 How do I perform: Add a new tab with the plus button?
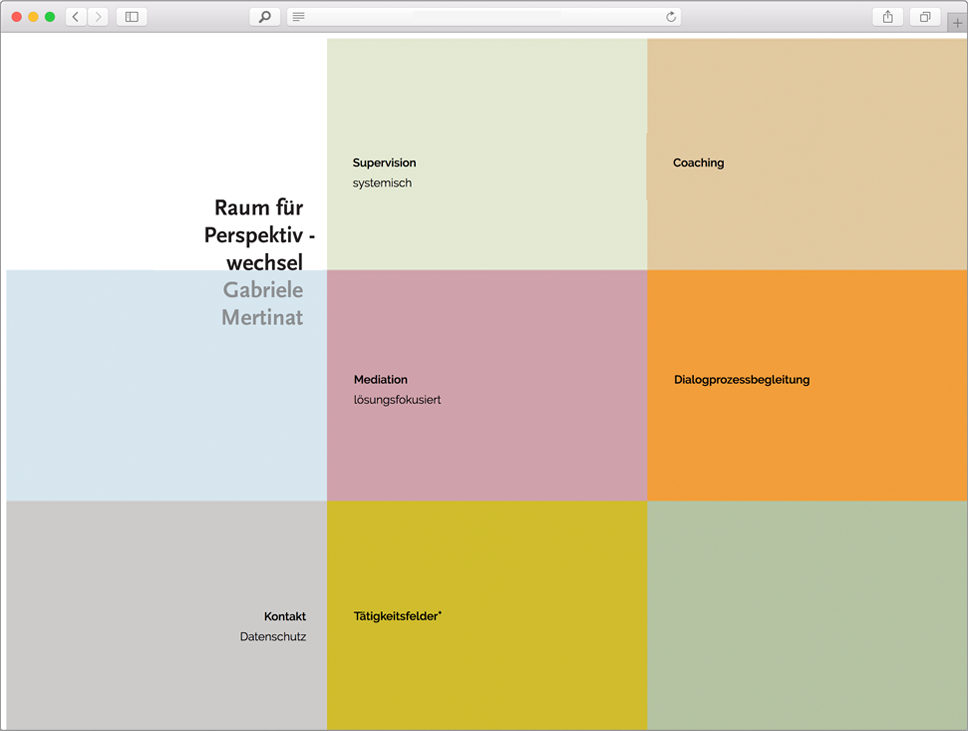[x=957, y=23]
